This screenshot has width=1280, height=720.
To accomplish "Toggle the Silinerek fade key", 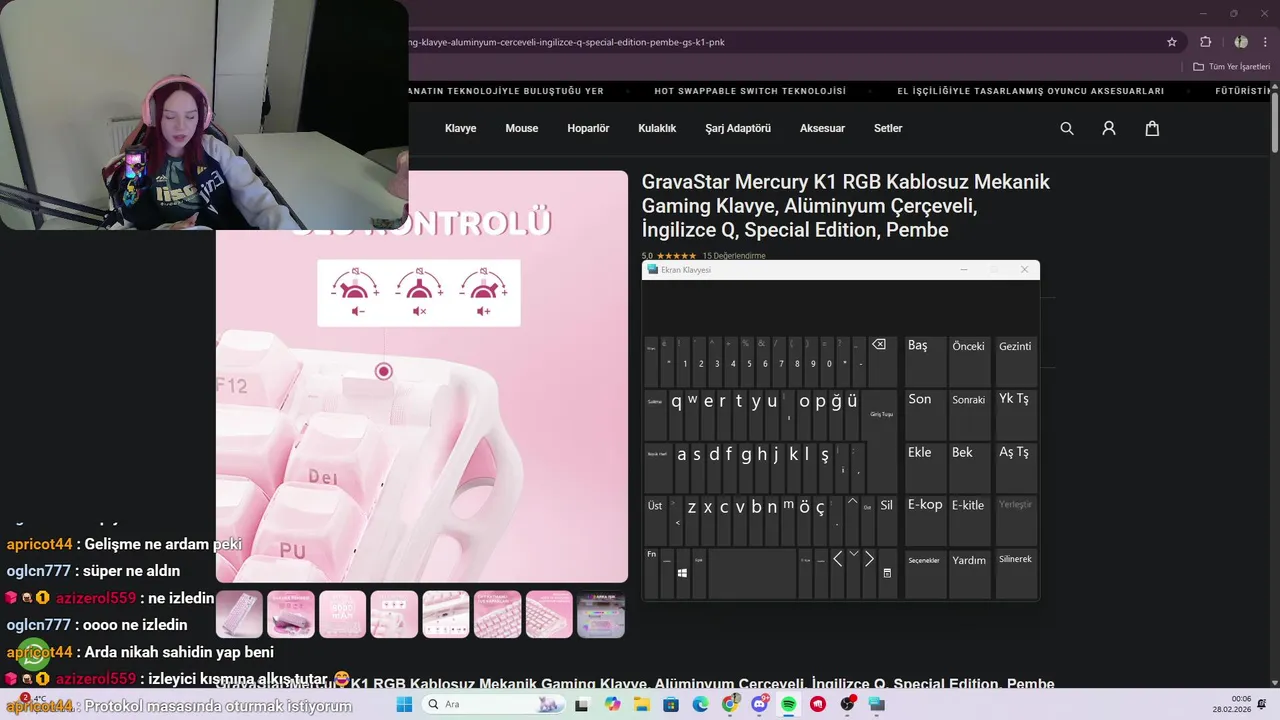I will click(x=1015, y=574).
